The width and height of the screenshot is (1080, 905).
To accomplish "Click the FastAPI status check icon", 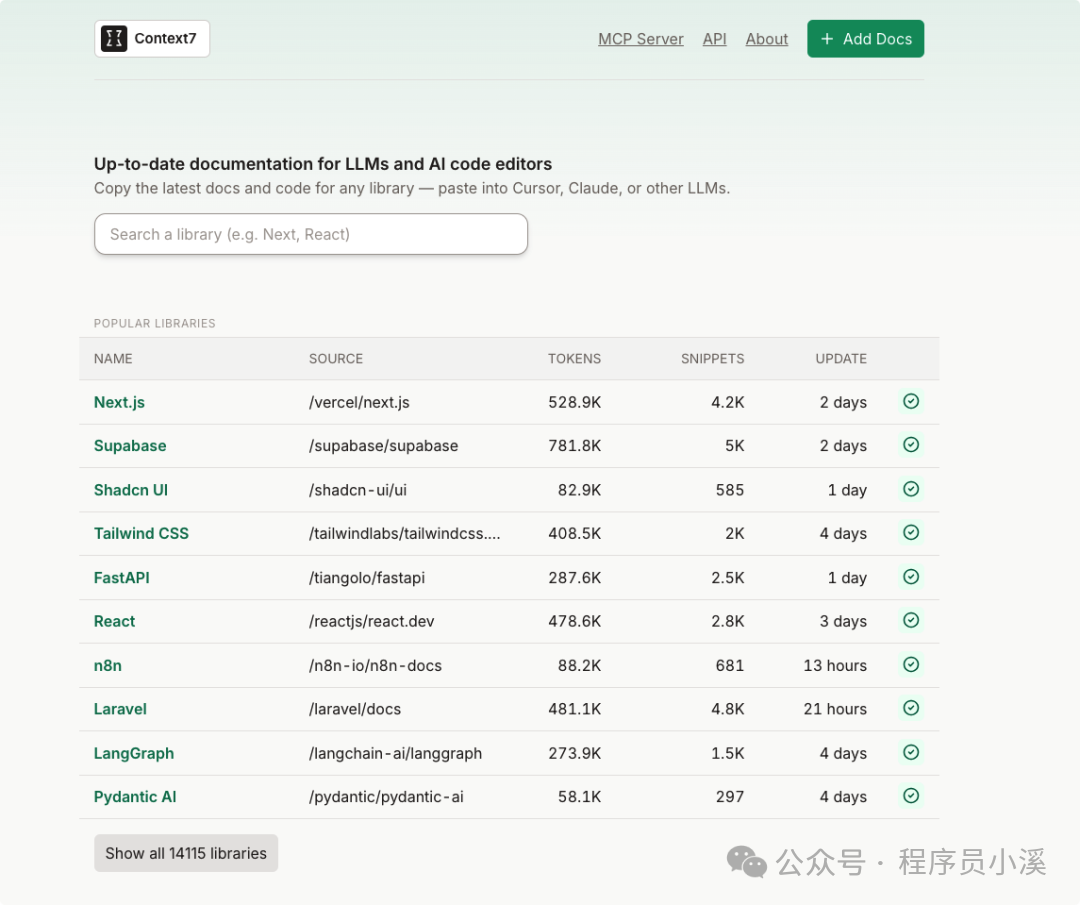I will tap(911, 577).
